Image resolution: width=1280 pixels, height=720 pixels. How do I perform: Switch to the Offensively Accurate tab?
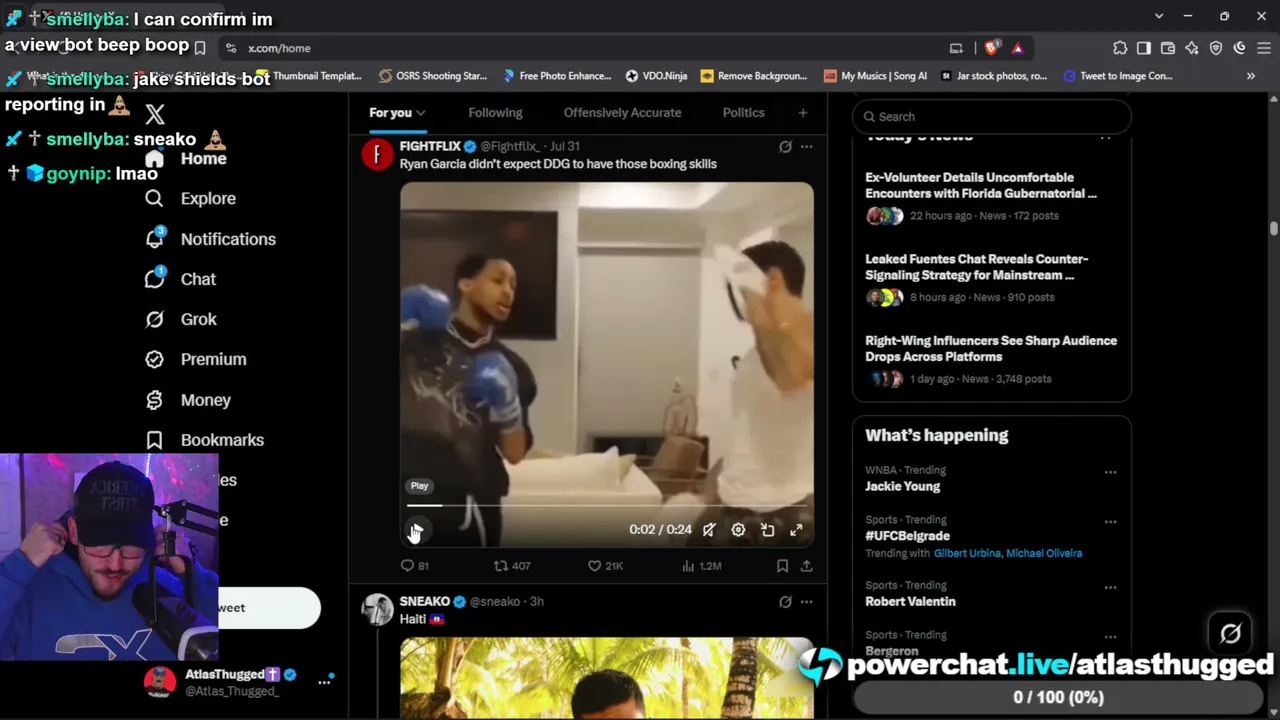click(x=622, y=113)
